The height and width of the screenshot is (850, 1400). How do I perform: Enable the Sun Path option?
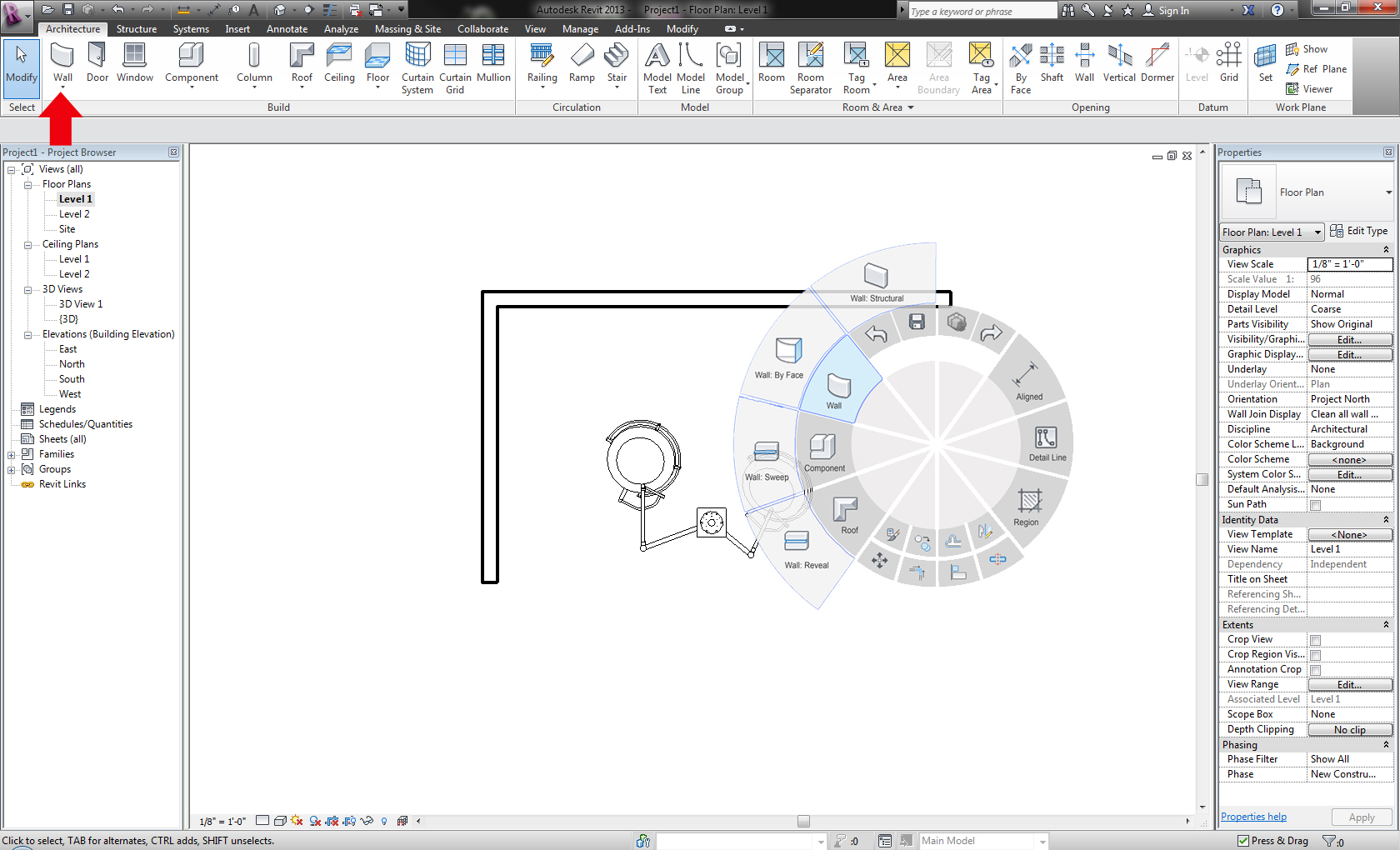pyautogui.click(x=1315, y=504)
